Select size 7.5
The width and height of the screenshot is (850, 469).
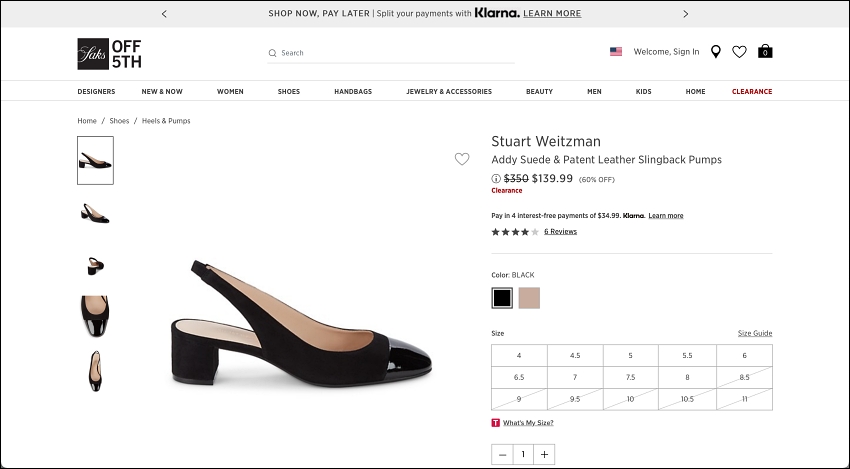(x=630, y=377)
